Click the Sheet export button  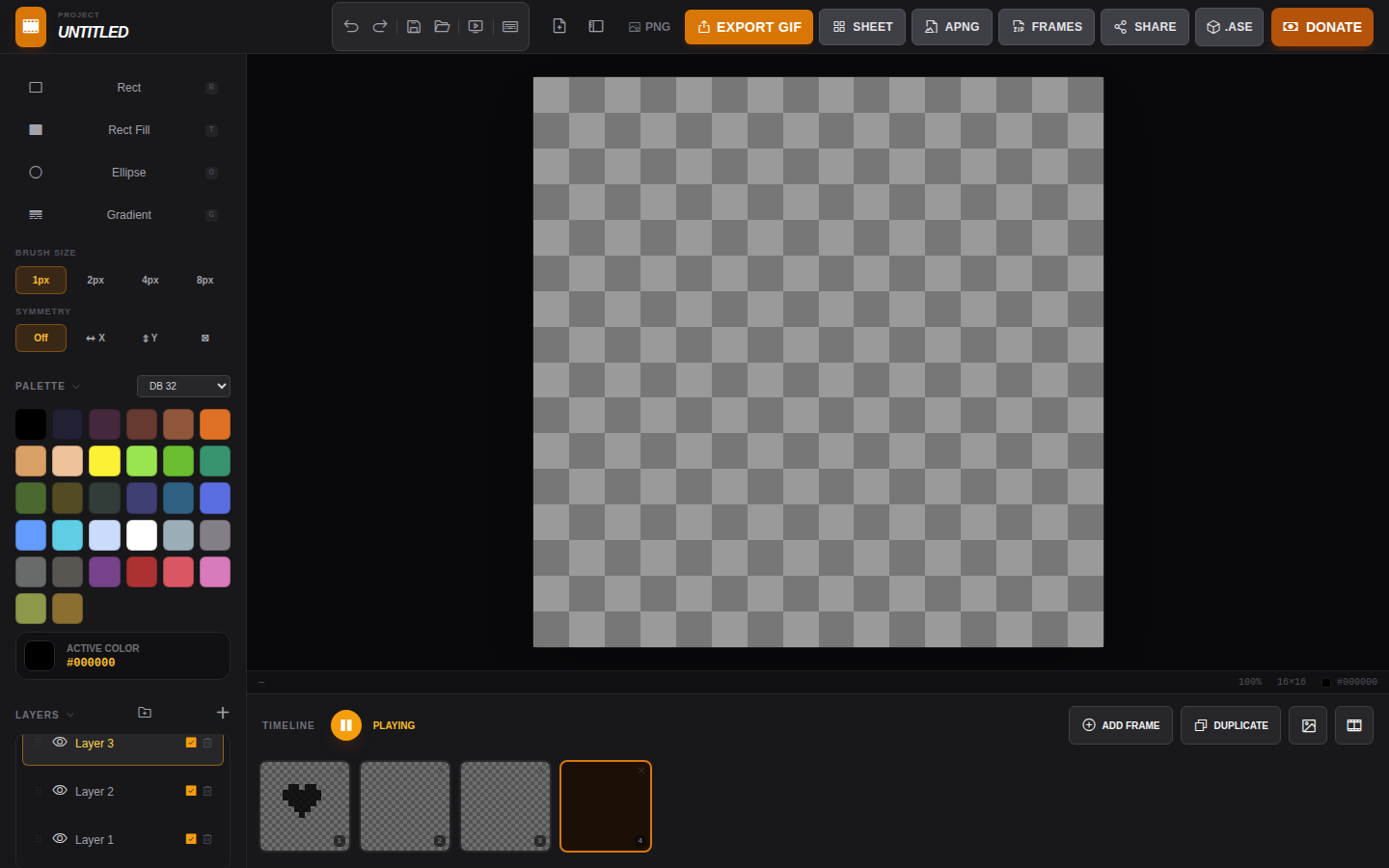pyautogui.click(x=862, y=27)
